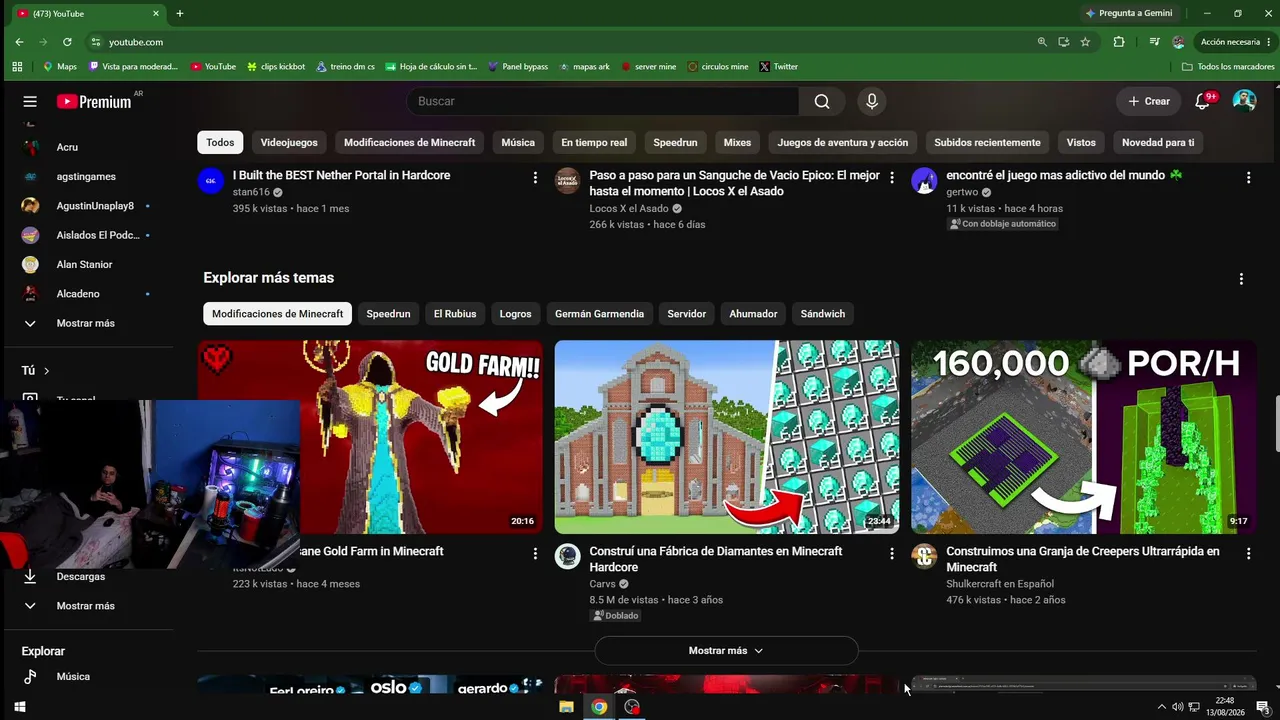Click the YouTube search input field
Image resolution: width=1280 pixels, height=720 pixels.
click(602, 101)
